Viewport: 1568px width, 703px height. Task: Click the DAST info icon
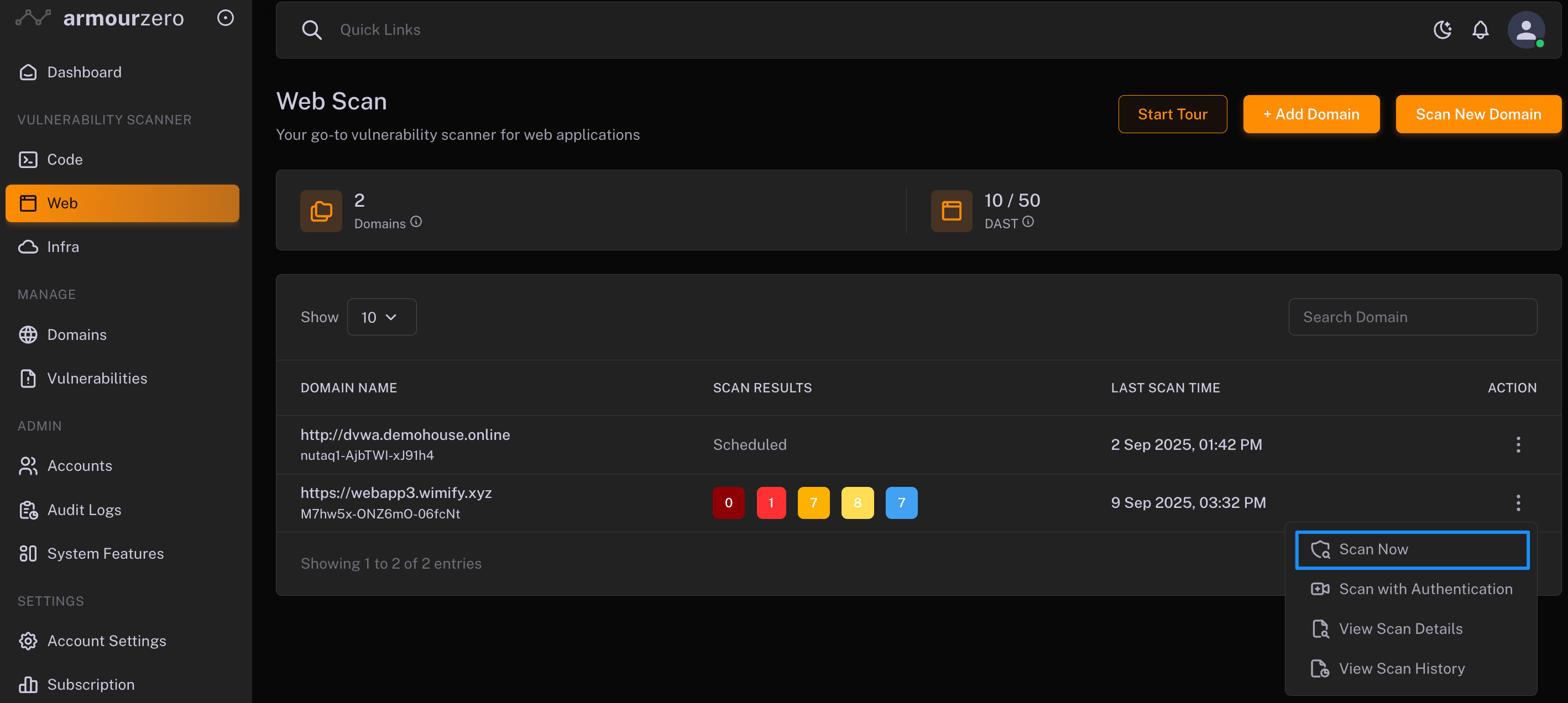tap(1027, 222)
